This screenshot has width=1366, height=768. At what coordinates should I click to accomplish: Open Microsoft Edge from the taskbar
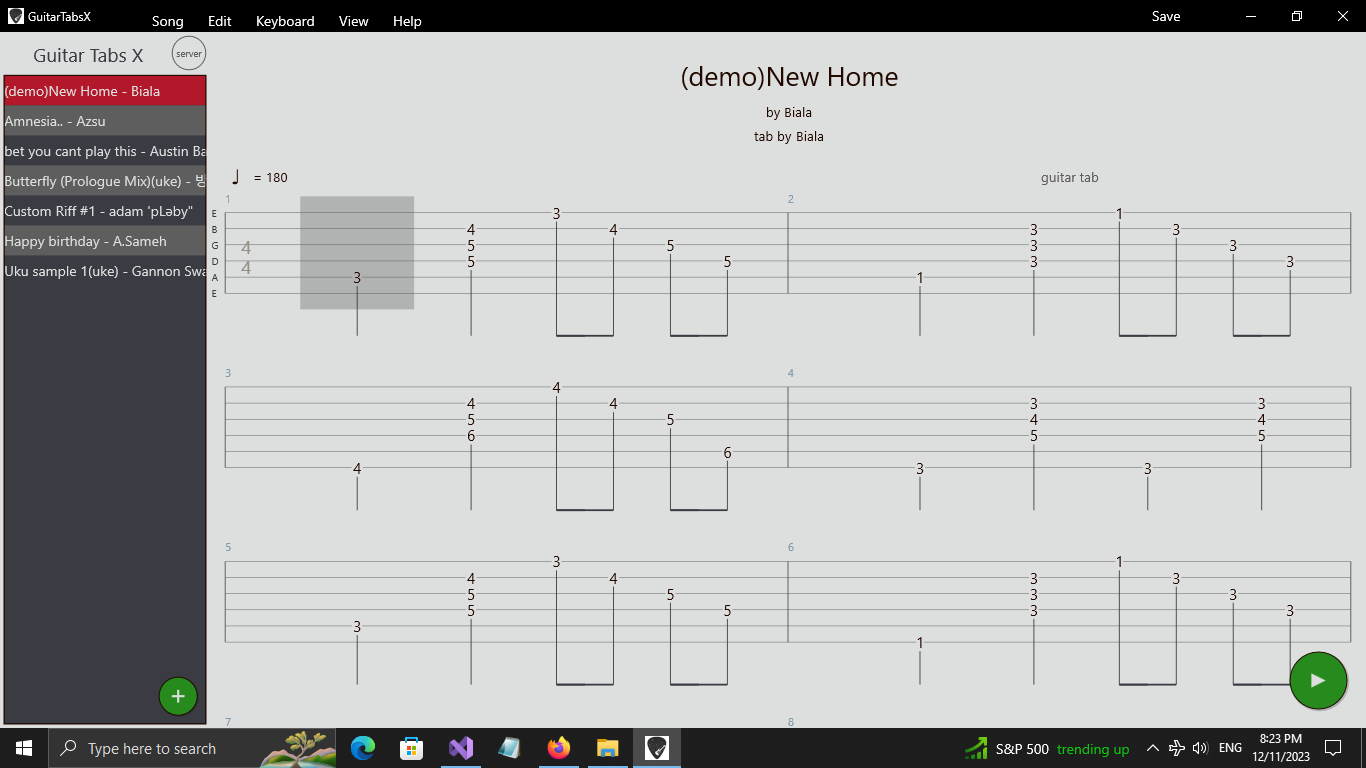363,748
